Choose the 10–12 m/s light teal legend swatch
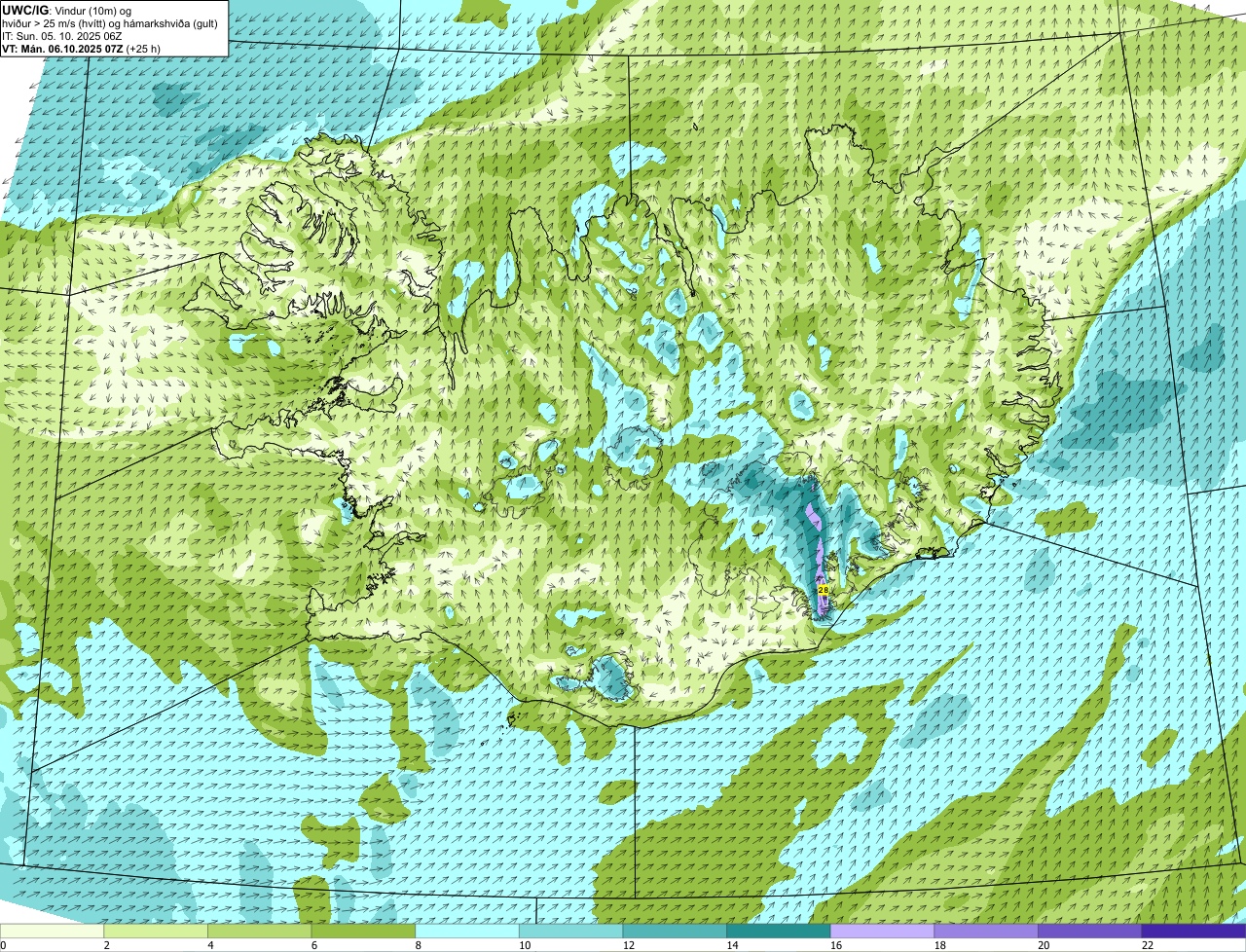Screen dimensions: 1246x952 [570, 931]
